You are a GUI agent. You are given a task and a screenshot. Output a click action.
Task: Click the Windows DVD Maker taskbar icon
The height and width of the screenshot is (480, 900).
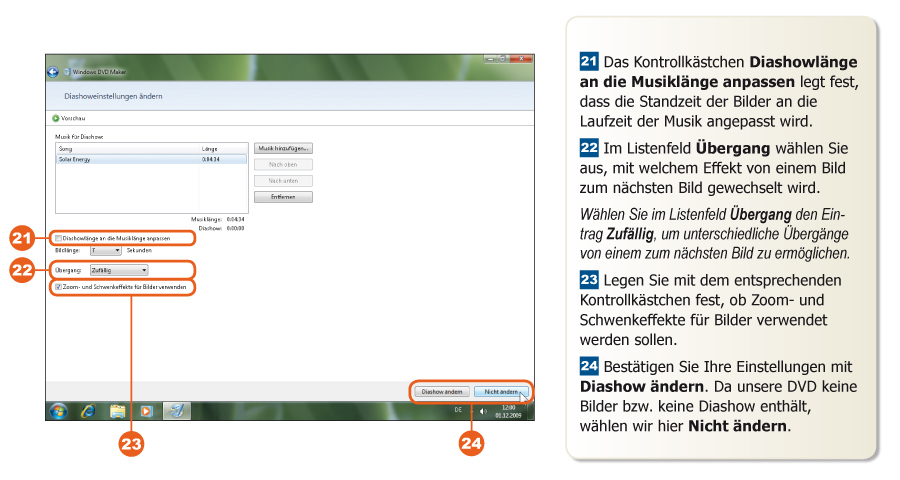(x=176, y=410)
